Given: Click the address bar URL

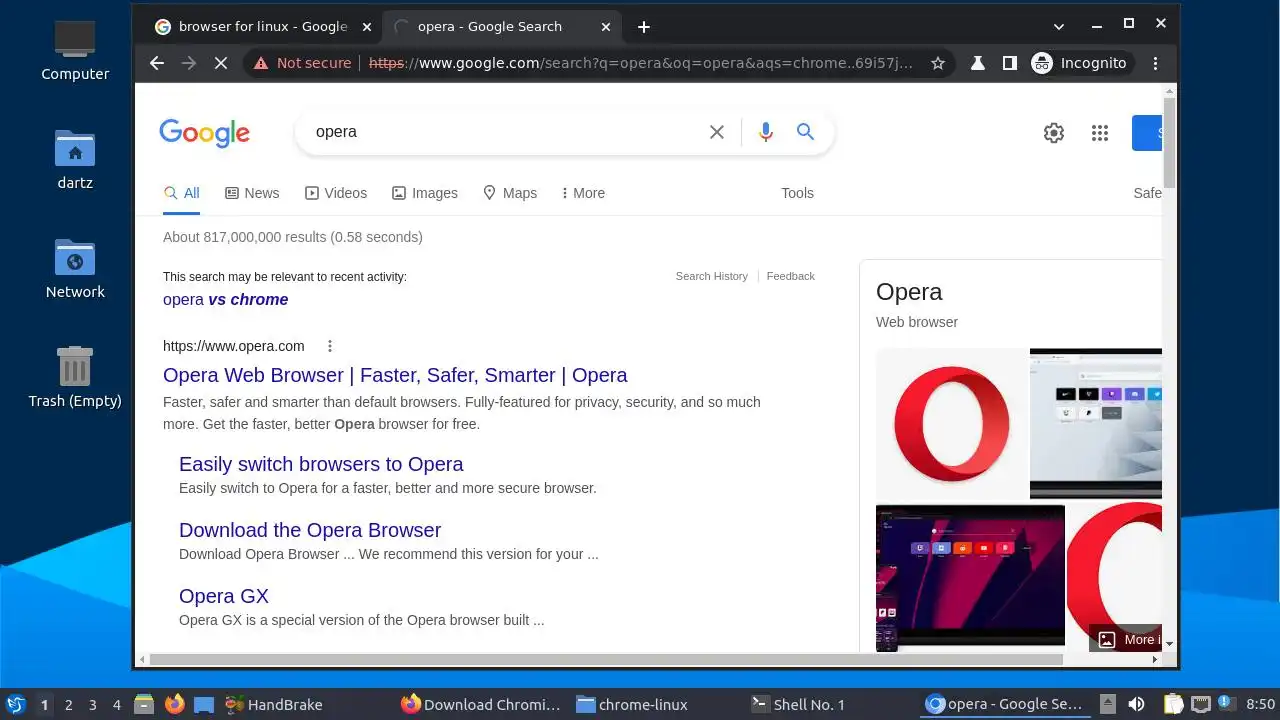Looking at the screenshot, I should coord(640,63).
